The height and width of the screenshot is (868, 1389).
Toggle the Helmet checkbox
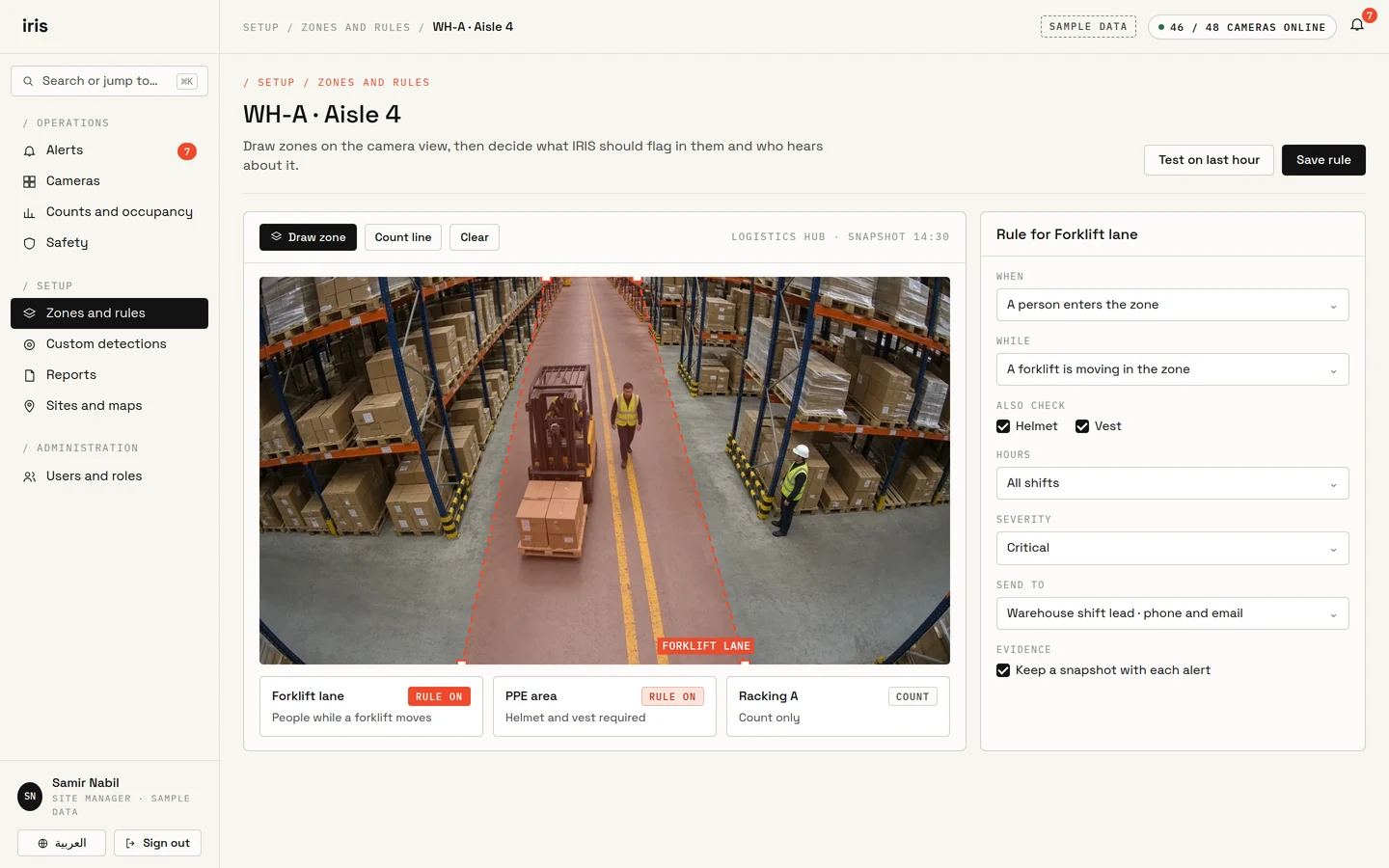coord(1003,426)
